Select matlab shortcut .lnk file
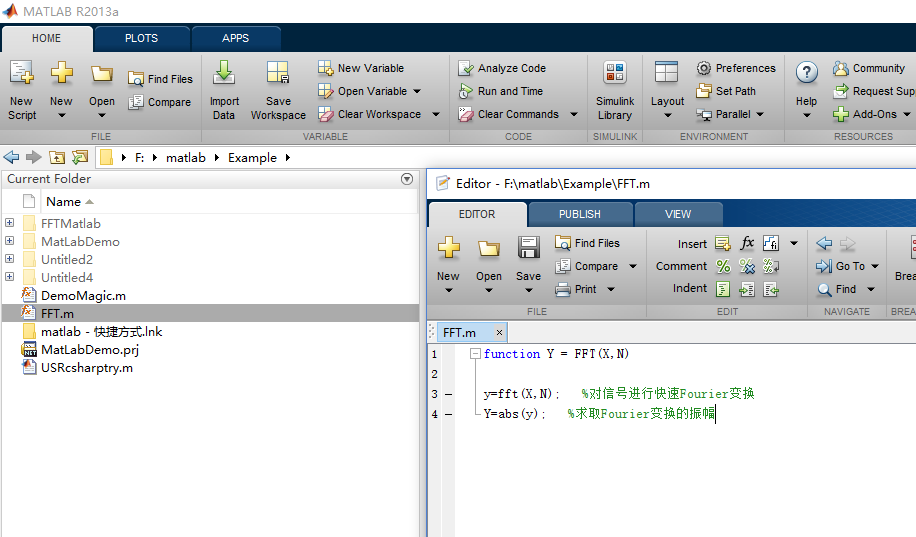 pyautogui.click(x=101, y=331)
